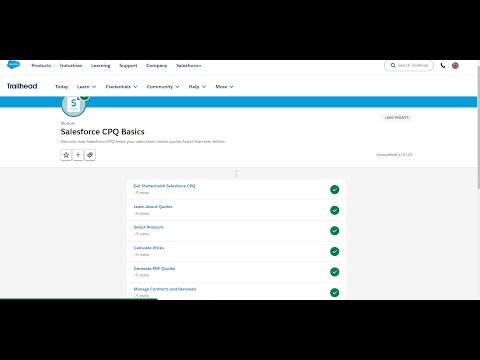Click checkmark for Calculate Prices

[x=334, y=251]
